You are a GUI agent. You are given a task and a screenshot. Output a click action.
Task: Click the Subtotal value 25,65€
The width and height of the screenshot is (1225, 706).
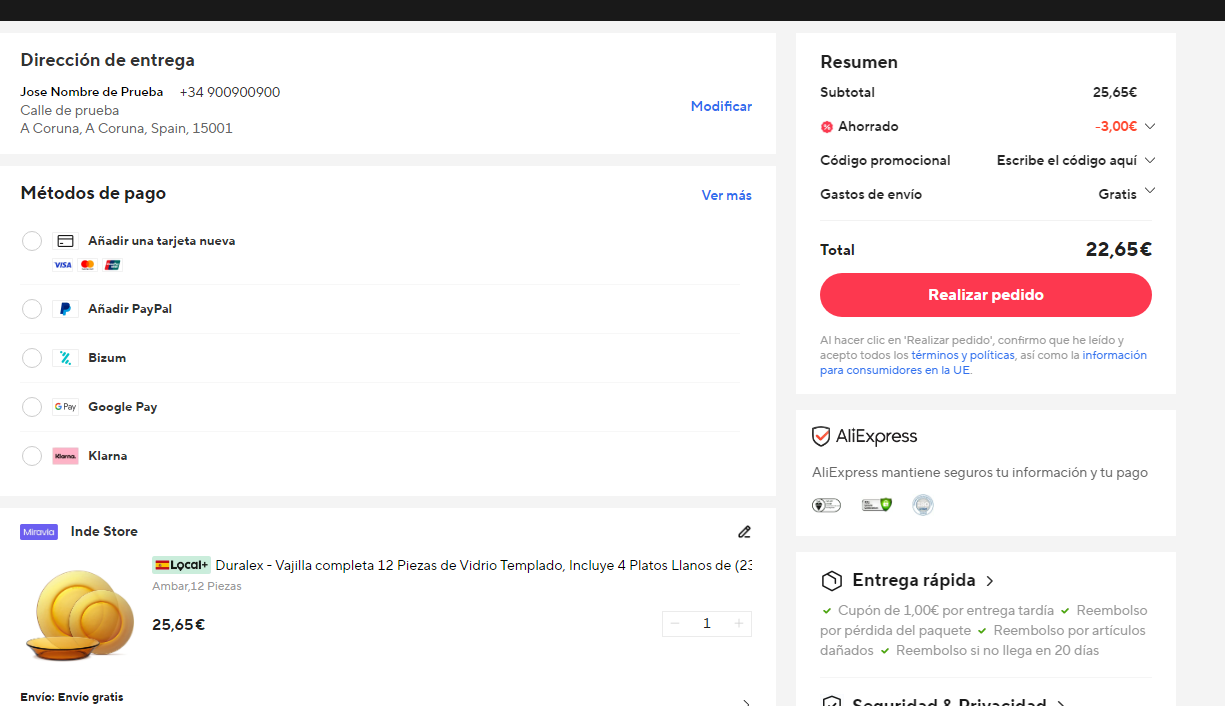(x=1115, y=92)
